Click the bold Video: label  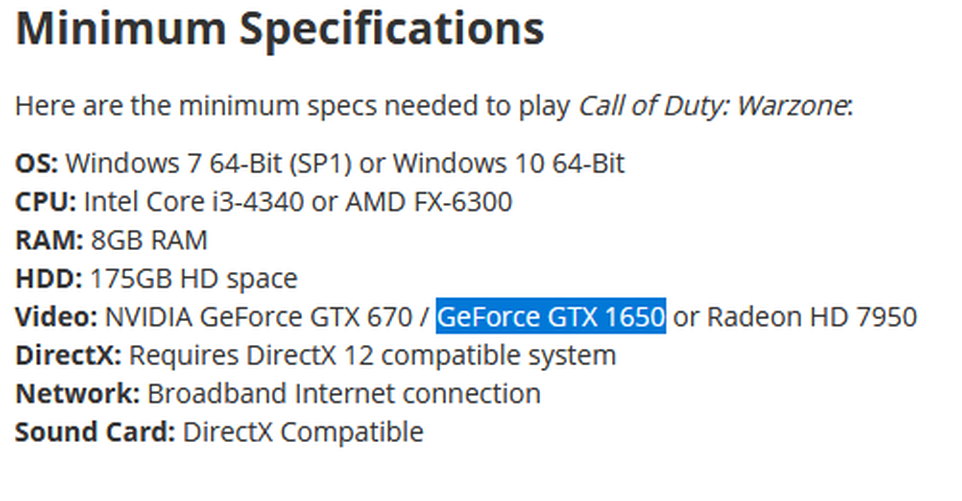coord(56,317)
